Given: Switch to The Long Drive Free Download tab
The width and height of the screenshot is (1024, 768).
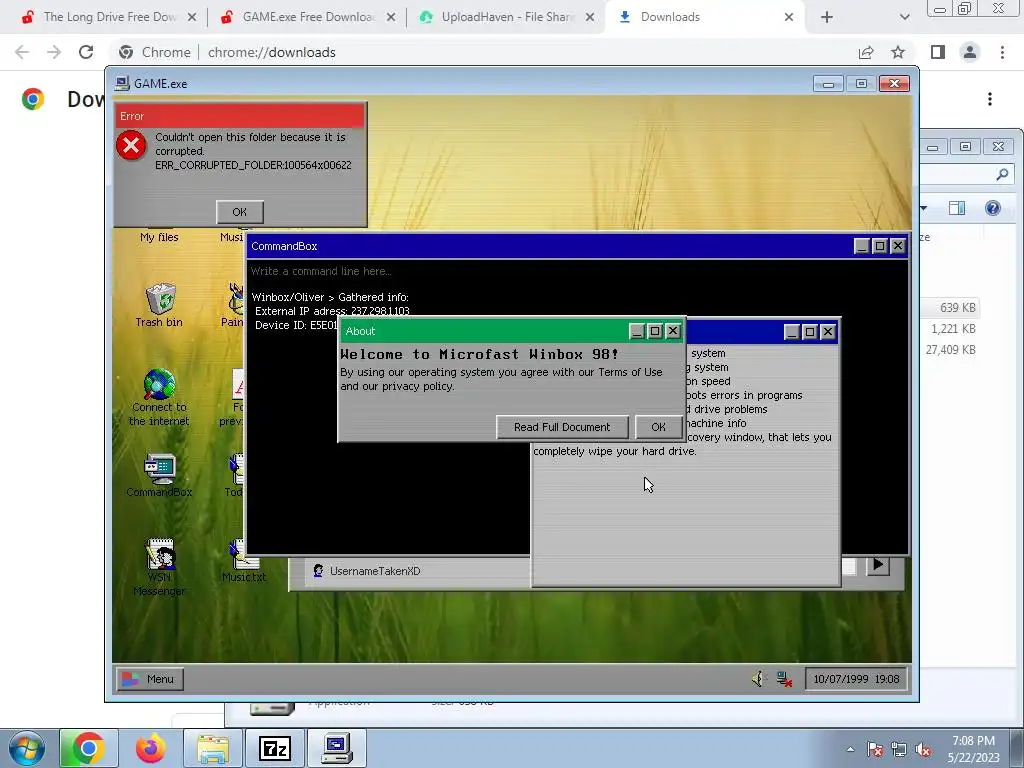Looking at the screenshot, I should [x=108, y=17].
